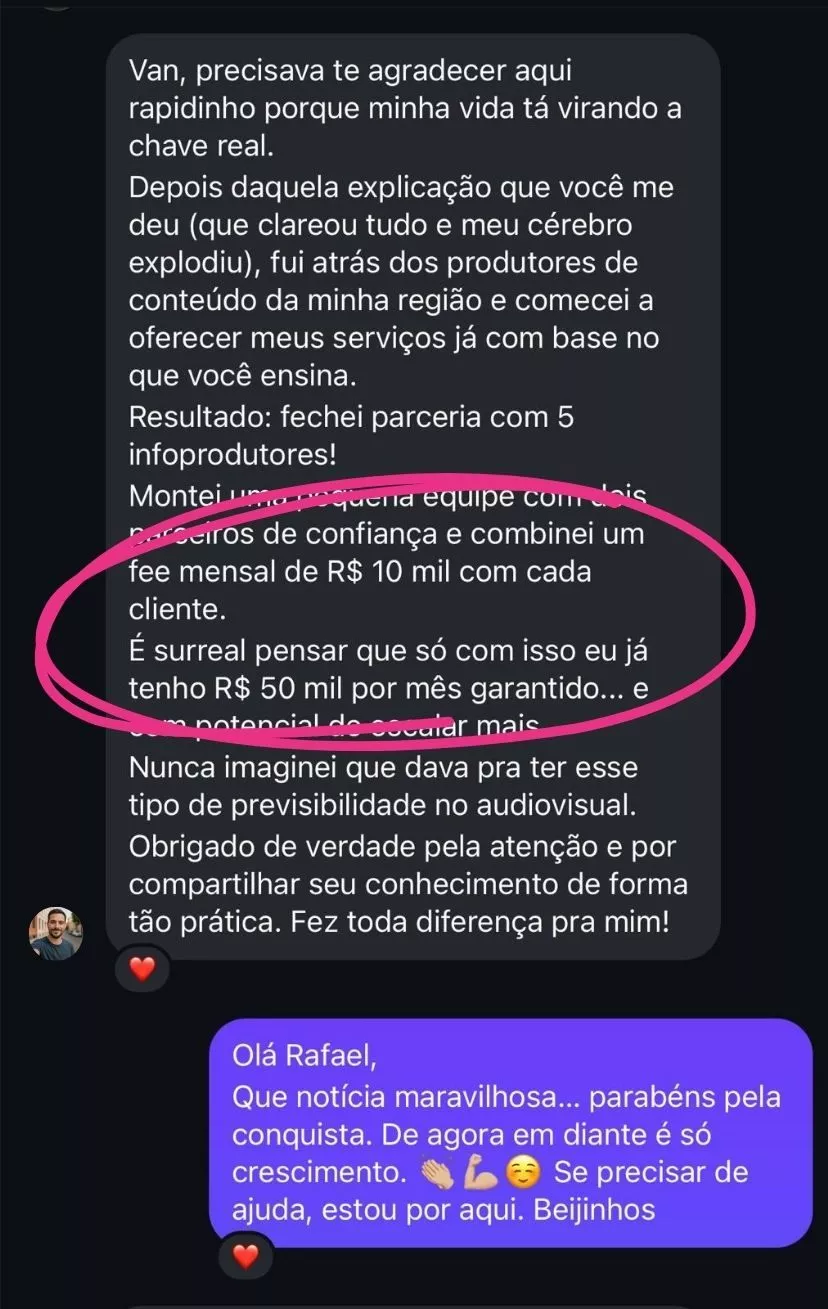828x1309 pixels.
Task: Click the word "Beijinhos" in the reply
Action: [594, 1210]
